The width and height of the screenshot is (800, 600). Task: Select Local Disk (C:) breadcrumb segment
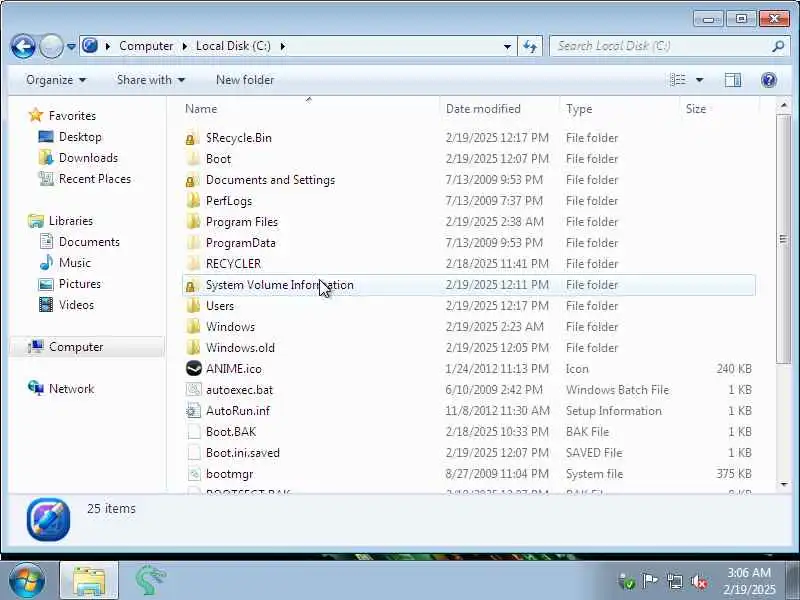click(x=233, y=46)
